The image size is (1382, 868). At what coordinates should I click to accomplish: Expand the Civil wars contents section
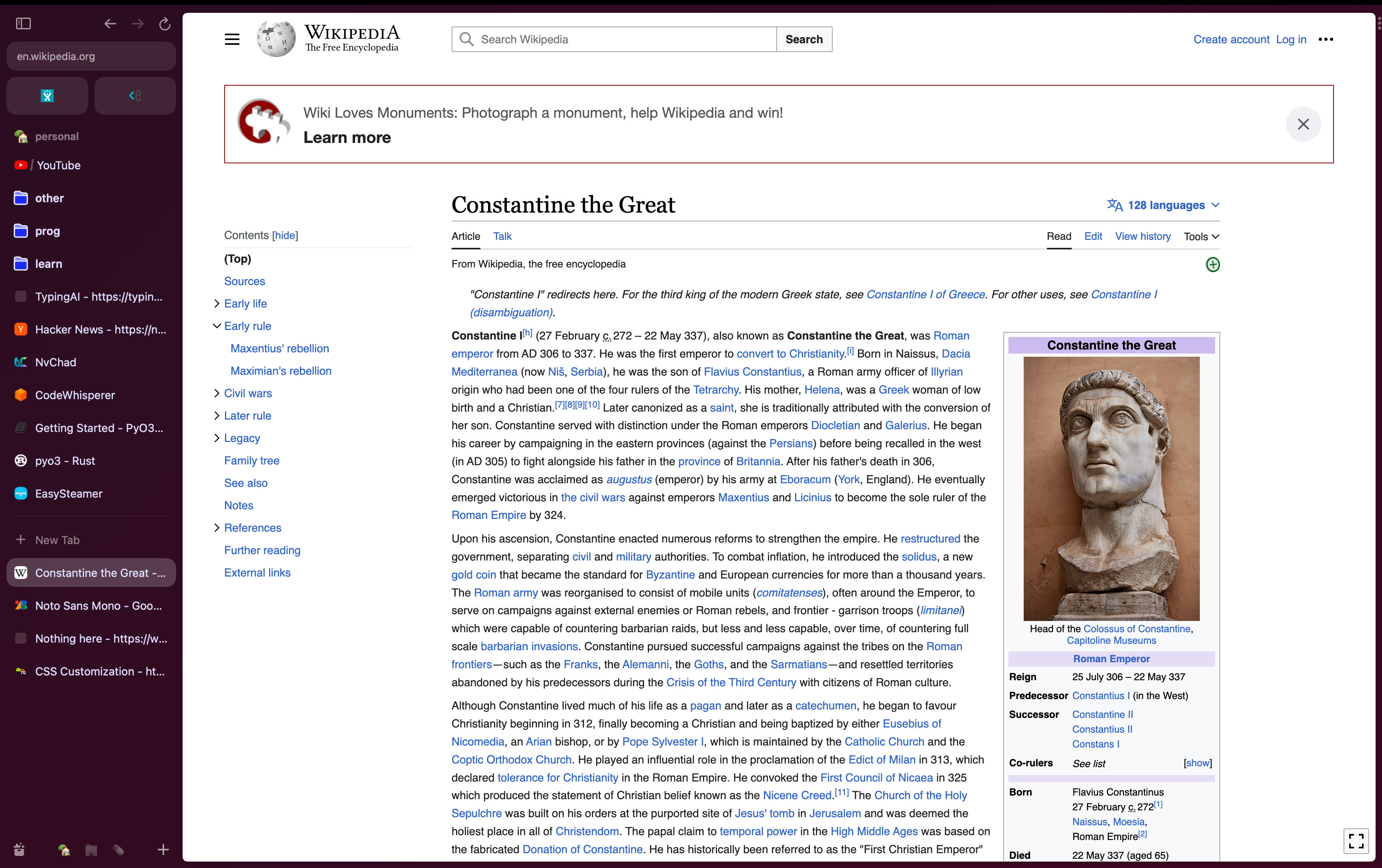coord(216,393)
